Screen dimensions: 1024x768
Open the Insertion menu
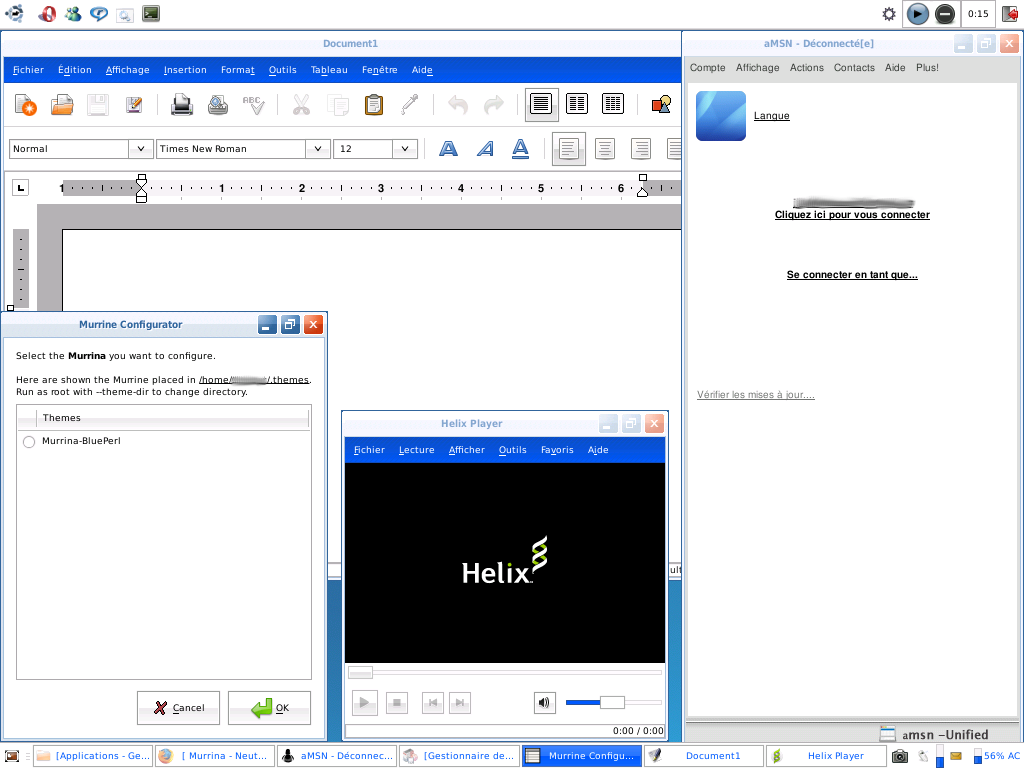[x=185, y=70]
